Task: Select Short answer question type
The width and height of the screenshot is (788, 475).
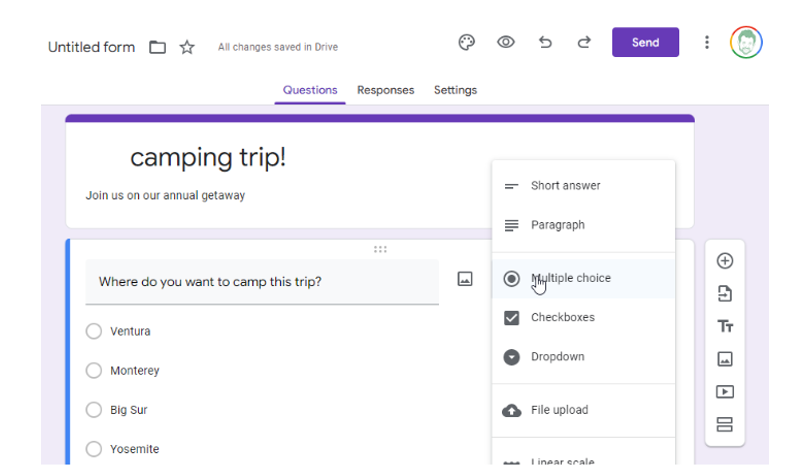Action: point(583,185)
